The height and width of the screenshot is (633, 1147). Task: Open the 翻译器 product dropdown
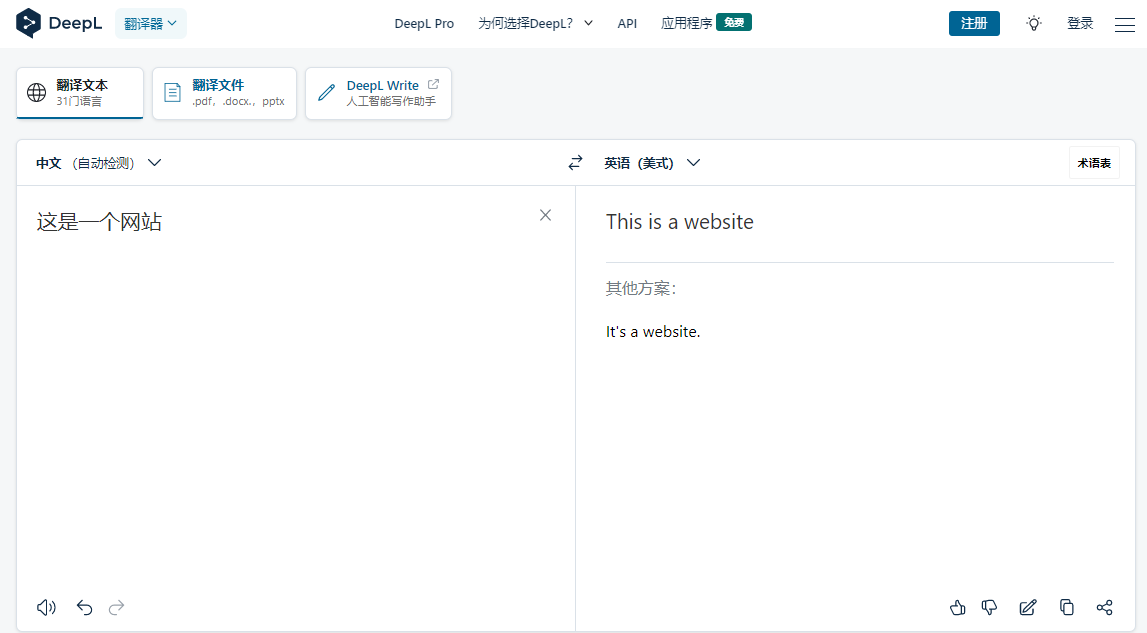(151, 23)
